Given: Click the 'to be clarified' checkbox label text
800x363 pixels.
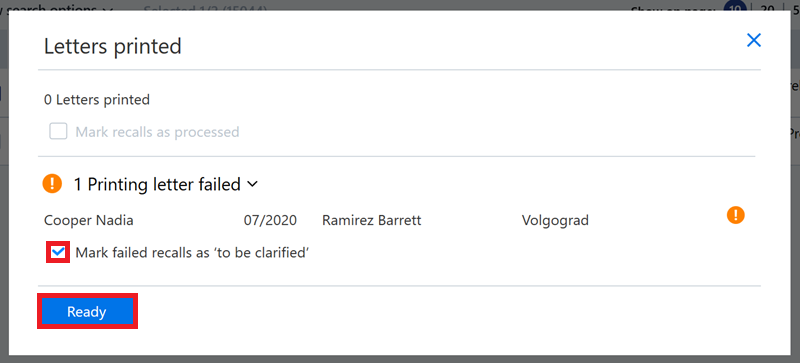Looking at the screenshot, I should point(193,252).
